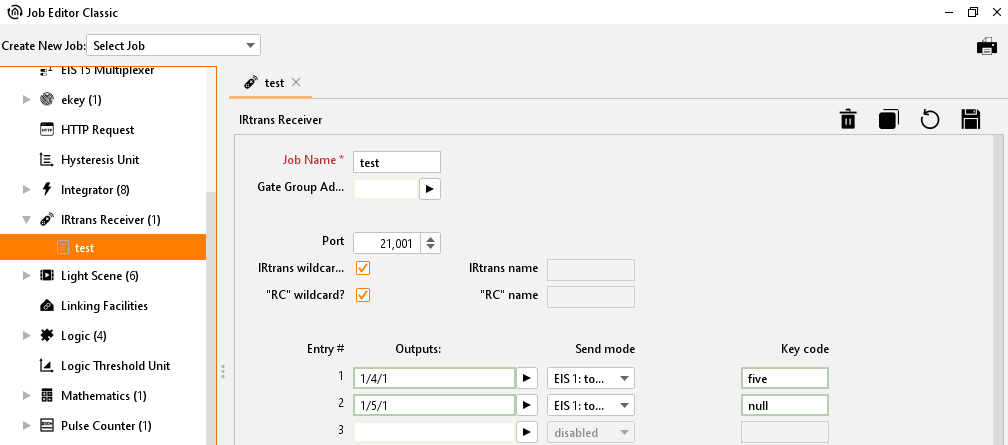Click address picker arrow for output 1/4/1

529,378
